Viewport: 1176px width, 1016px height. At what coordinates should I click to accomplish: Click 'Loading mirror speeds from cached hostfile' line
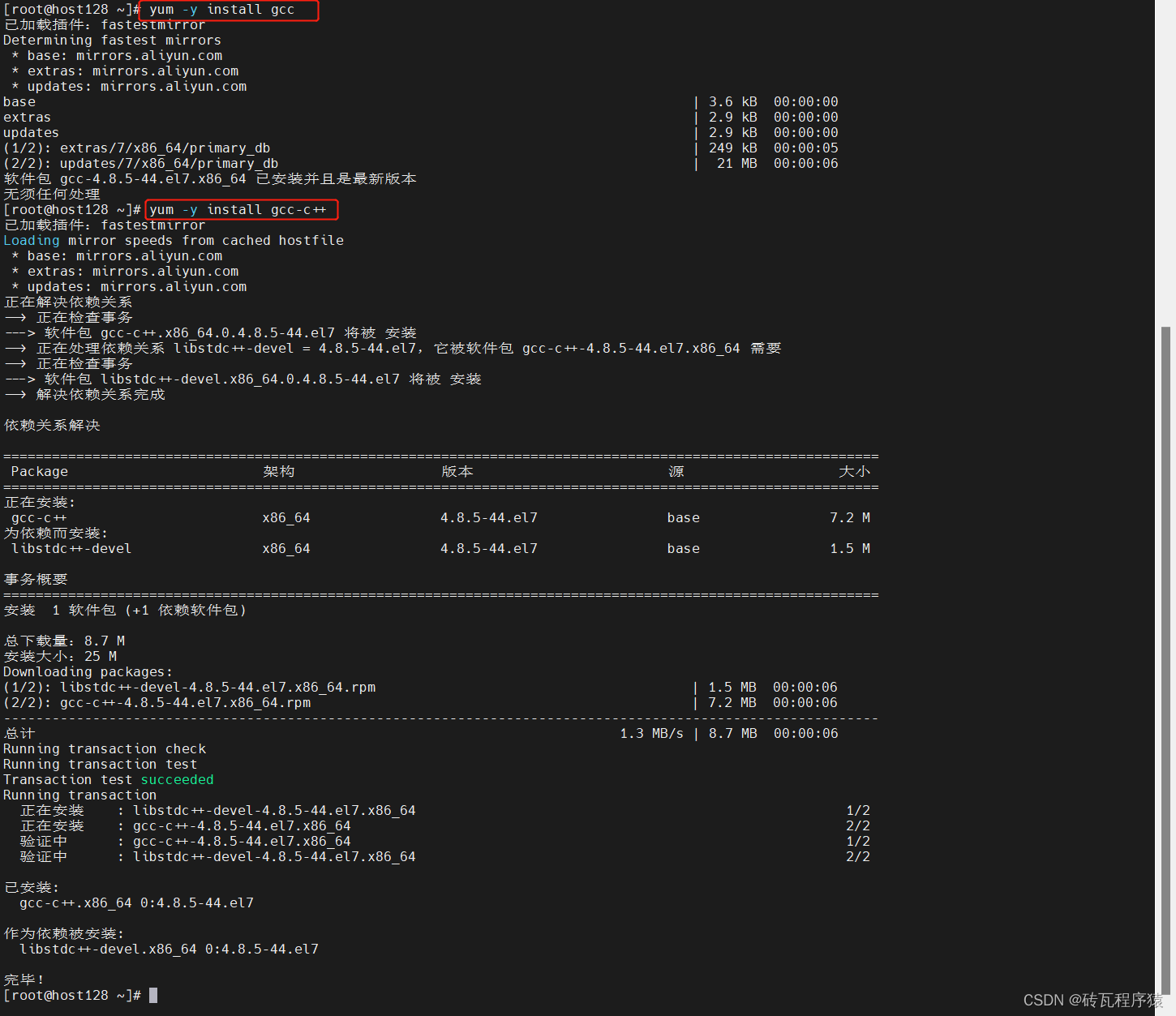pos(174,241)
